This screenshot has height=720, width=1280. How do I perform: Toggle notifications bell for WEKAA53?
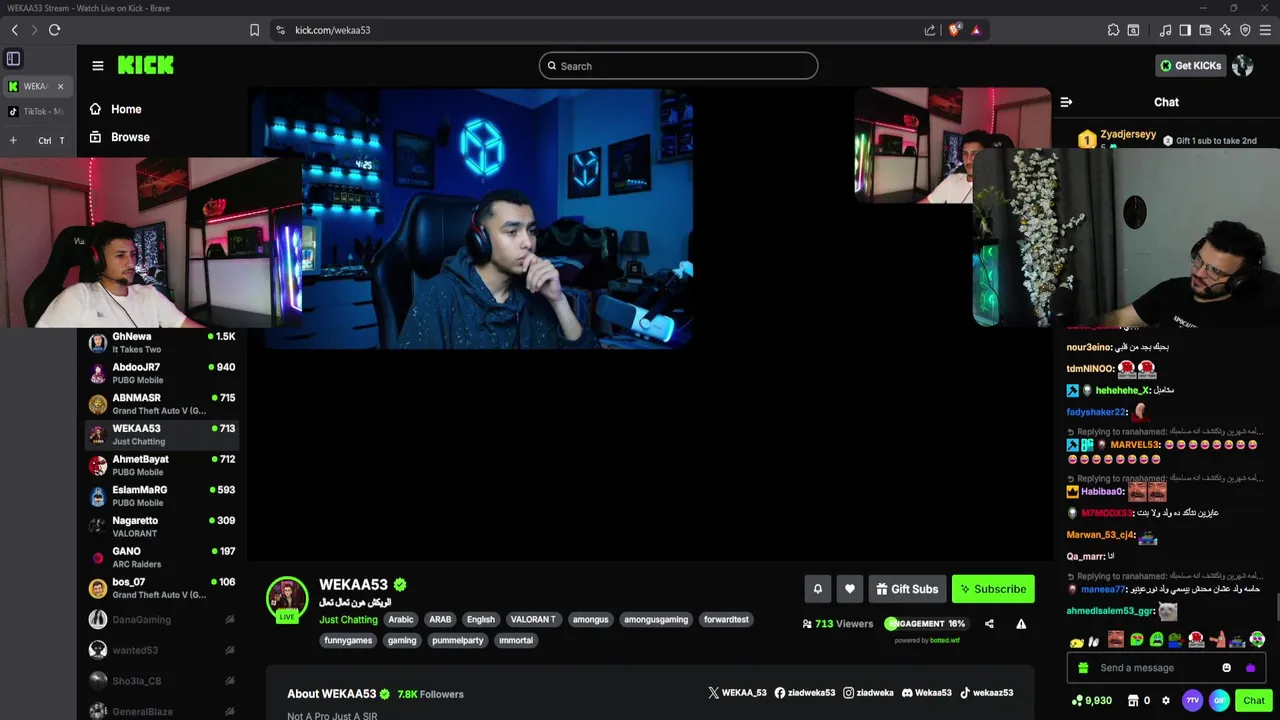(817, 589)
